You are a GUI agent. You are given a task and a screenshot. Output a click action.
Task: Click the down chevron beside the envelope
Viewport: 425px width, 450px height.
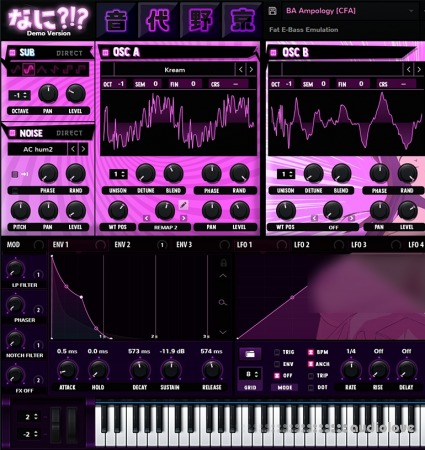[x=223, y=332]
